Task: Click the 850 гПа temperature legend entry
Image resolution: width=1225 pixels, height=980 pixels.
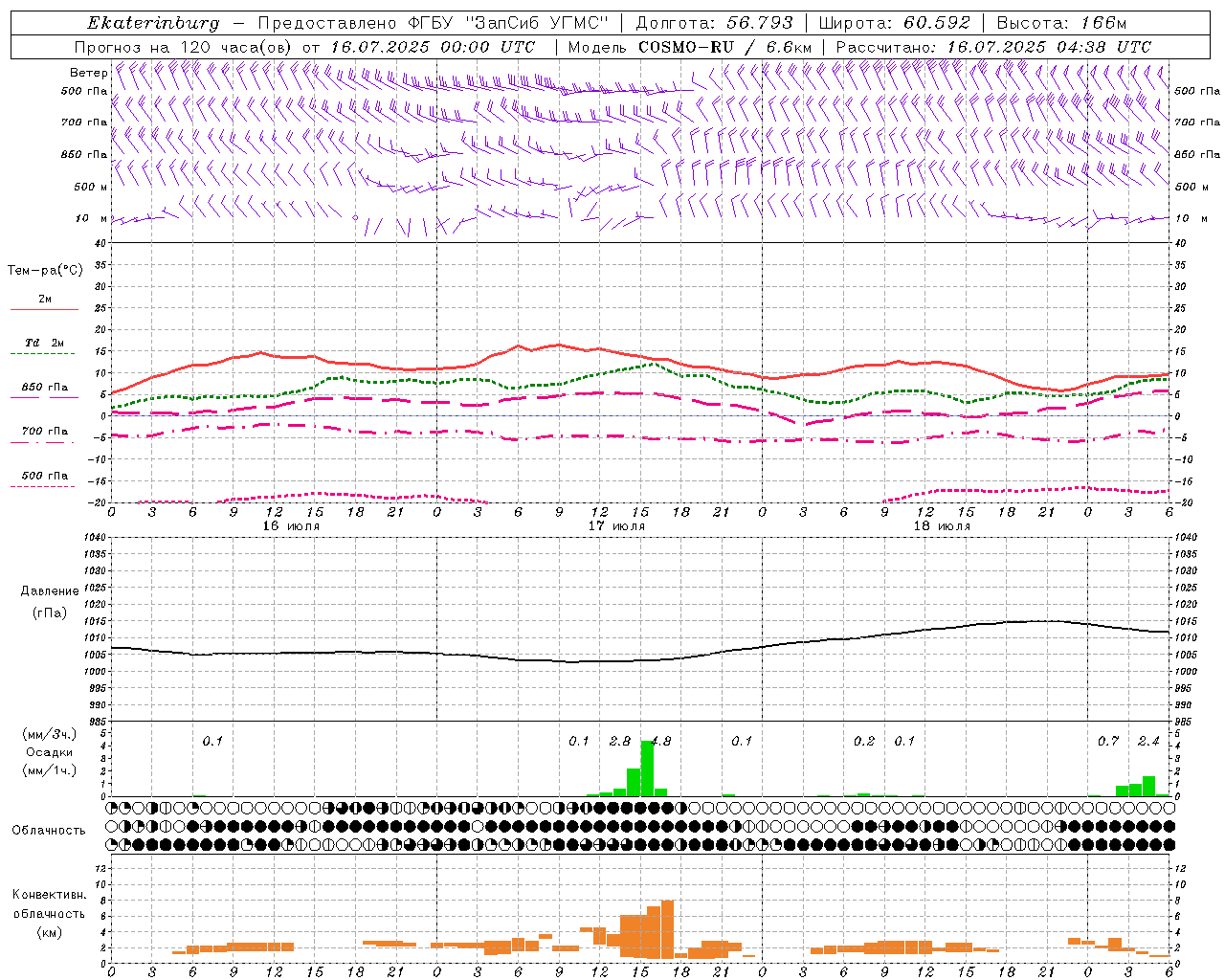Action: pyautogui.click(x=45, y=388)
